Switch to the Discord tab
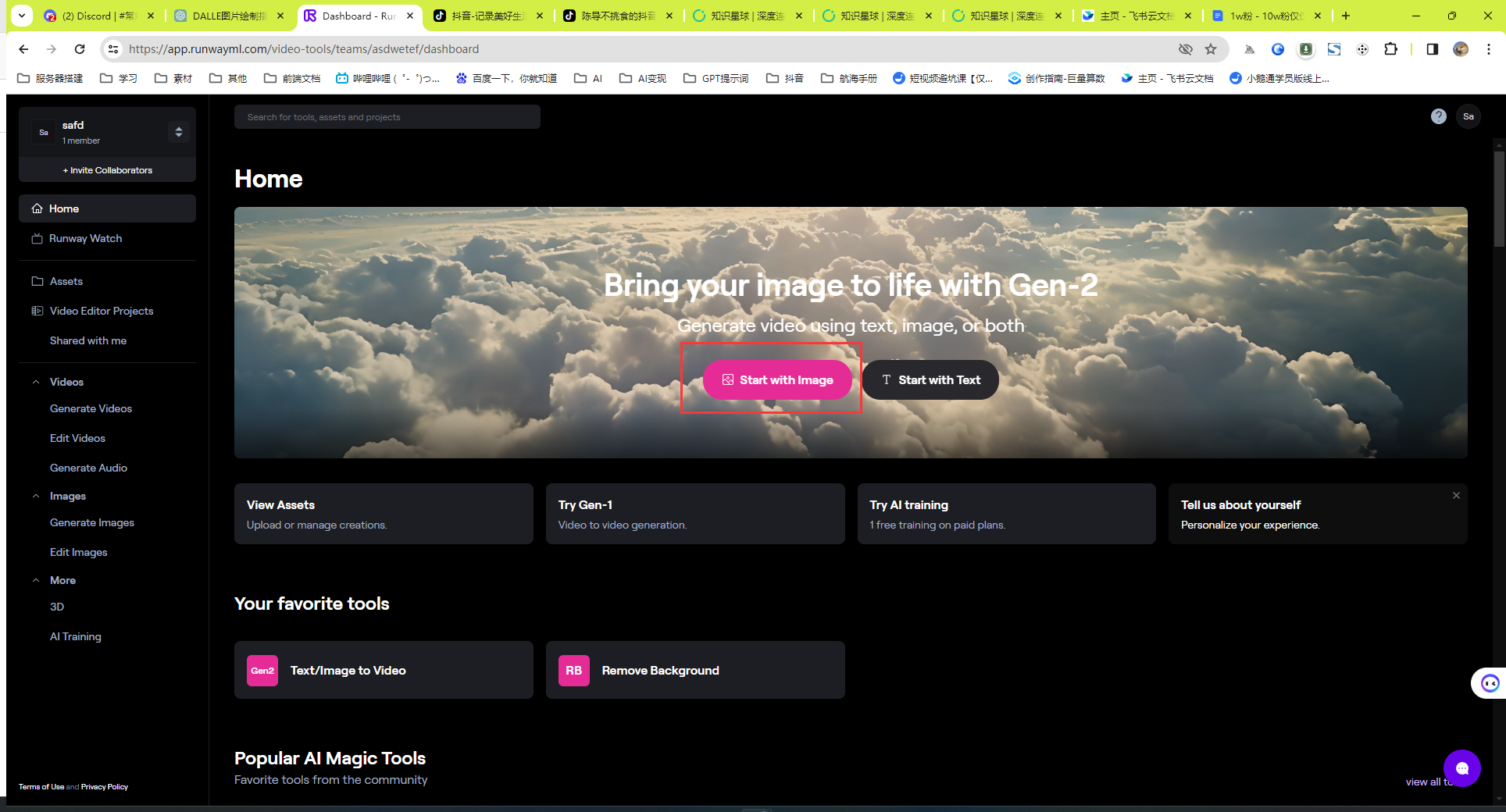Viewport: 1506px width, 812px height. [x=99, y=16]
